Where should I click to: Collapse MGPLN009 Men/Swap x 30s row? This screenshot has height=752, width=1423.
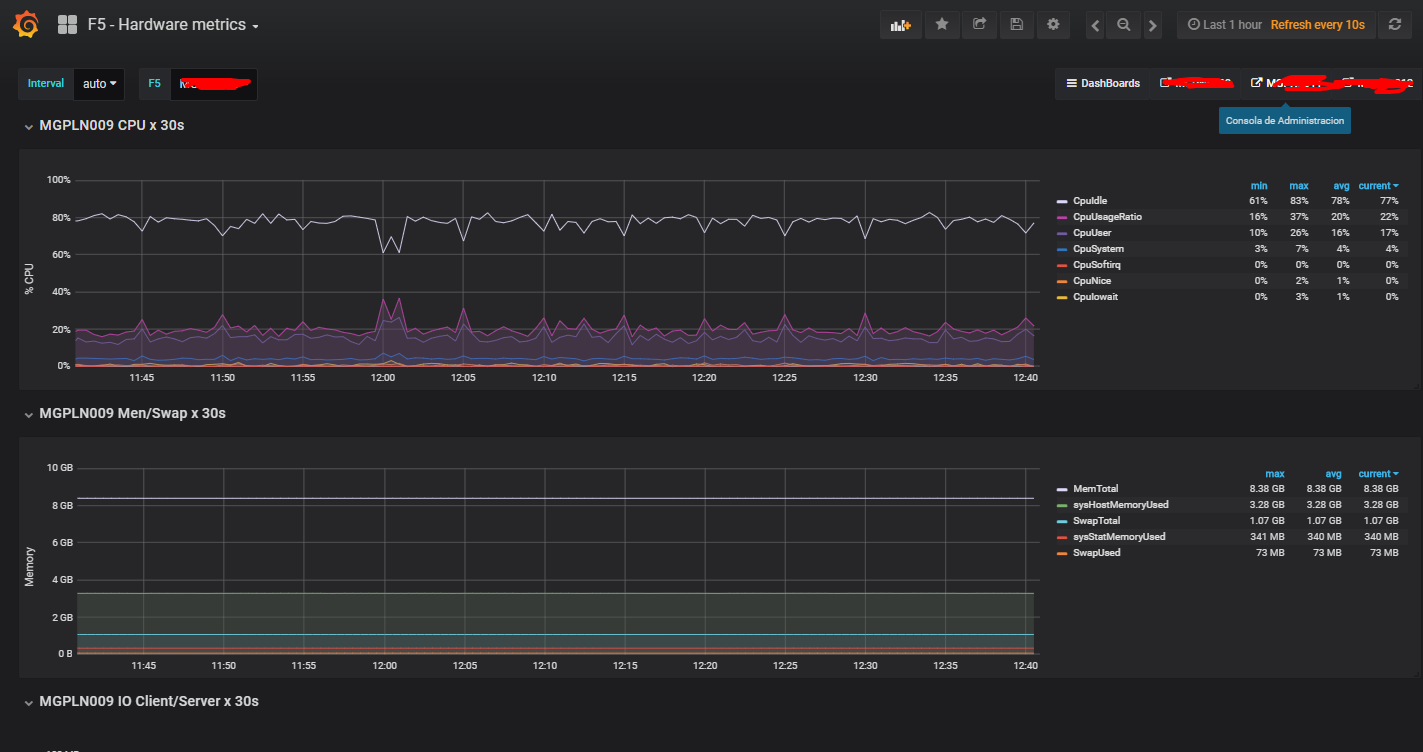(131, 414)
